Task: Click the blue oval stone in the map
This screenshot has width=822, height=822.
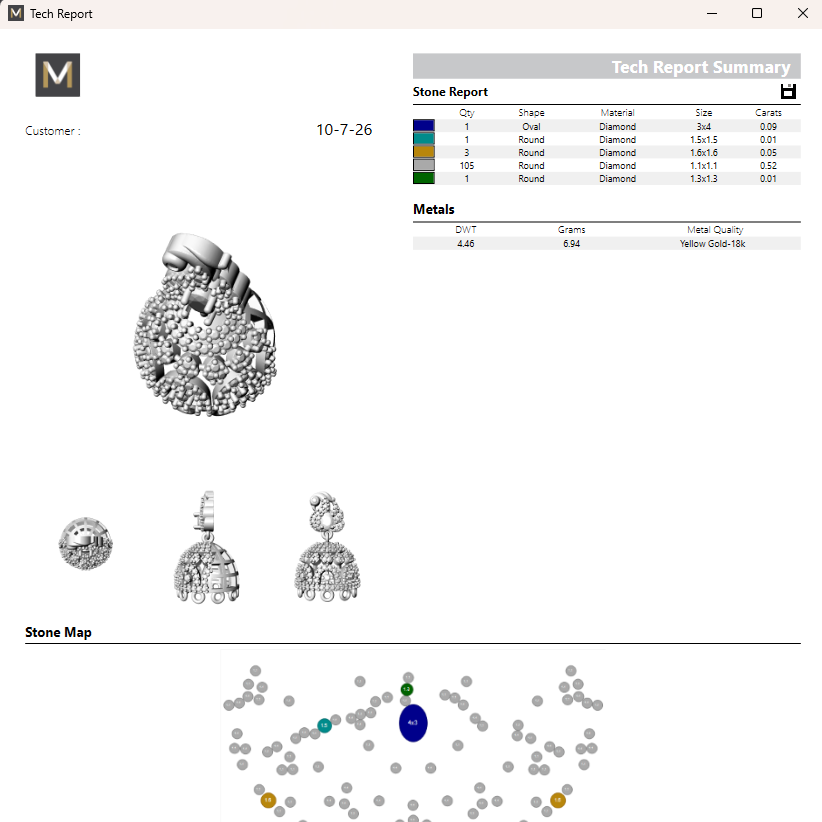Action: coord(413,723)
